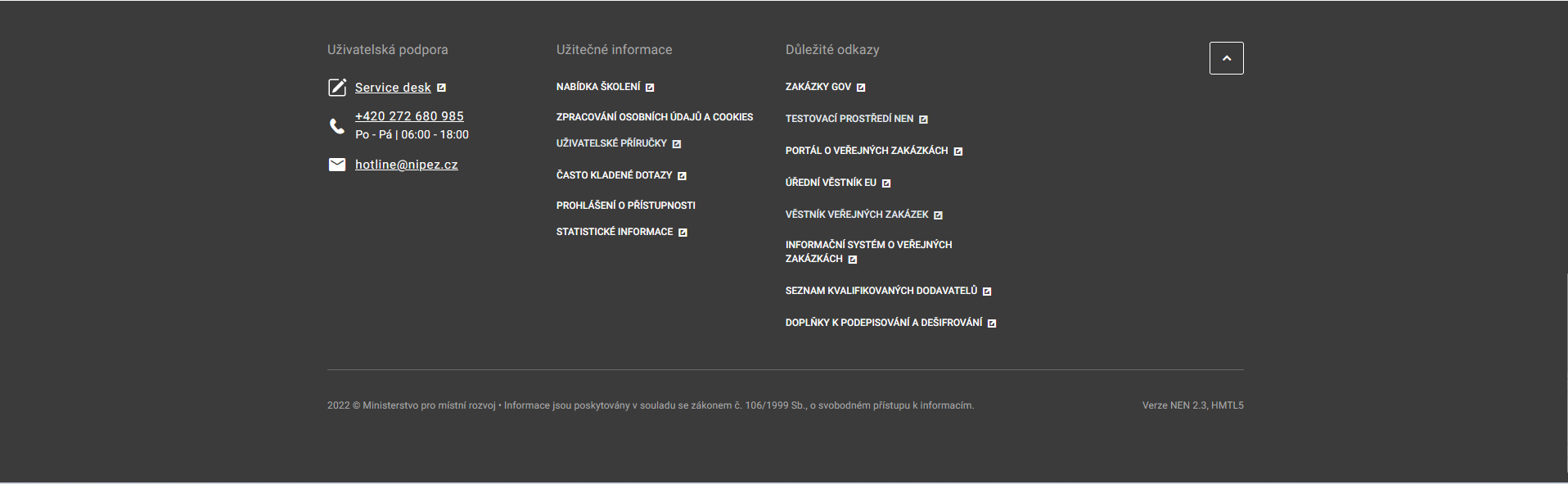Screen dimensions: 1568x484
Task: Click external icon next to Věstník veřejných zakázek
Action: coord(939,215)
